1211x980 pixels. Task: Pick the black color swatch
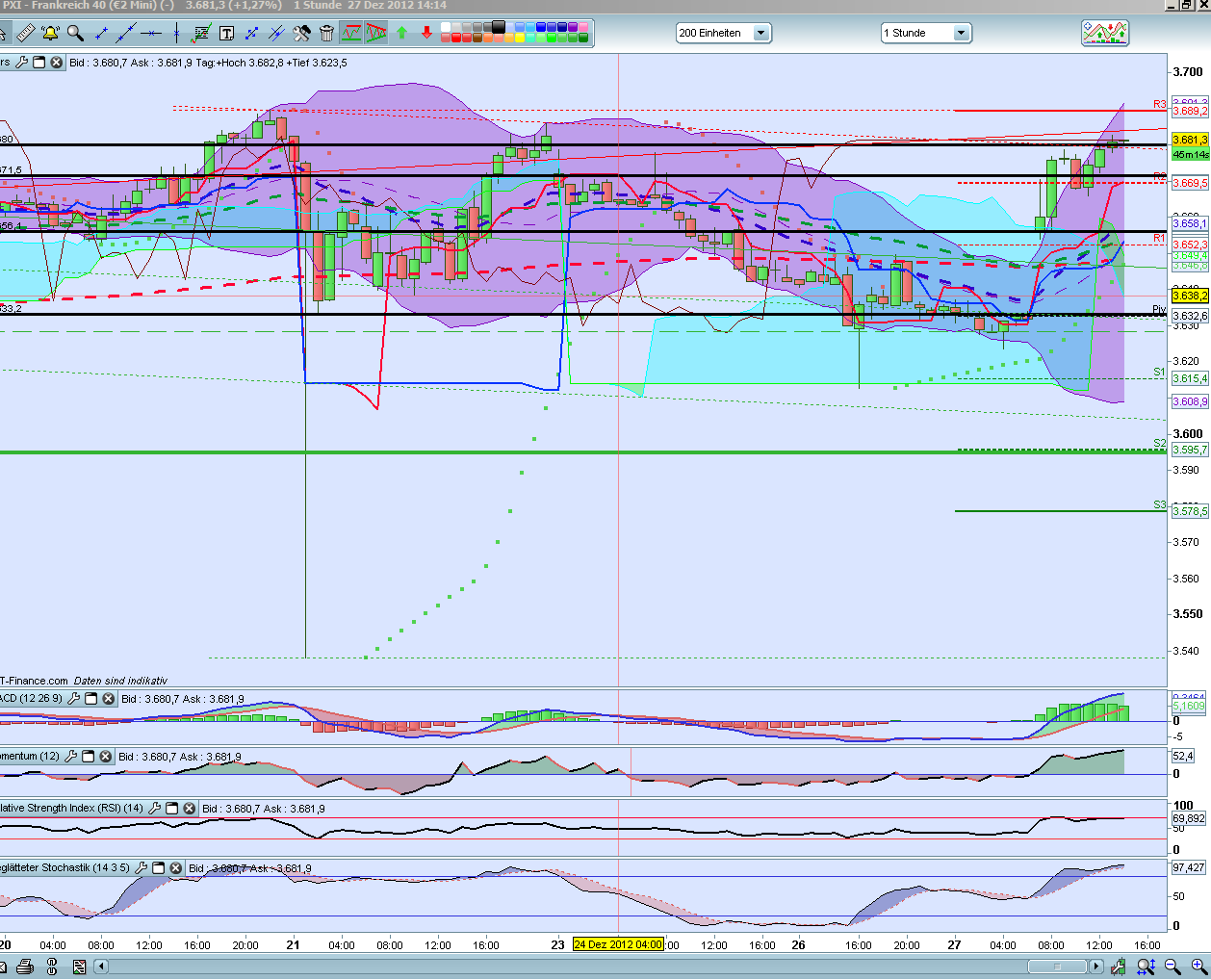pos(498,26)
